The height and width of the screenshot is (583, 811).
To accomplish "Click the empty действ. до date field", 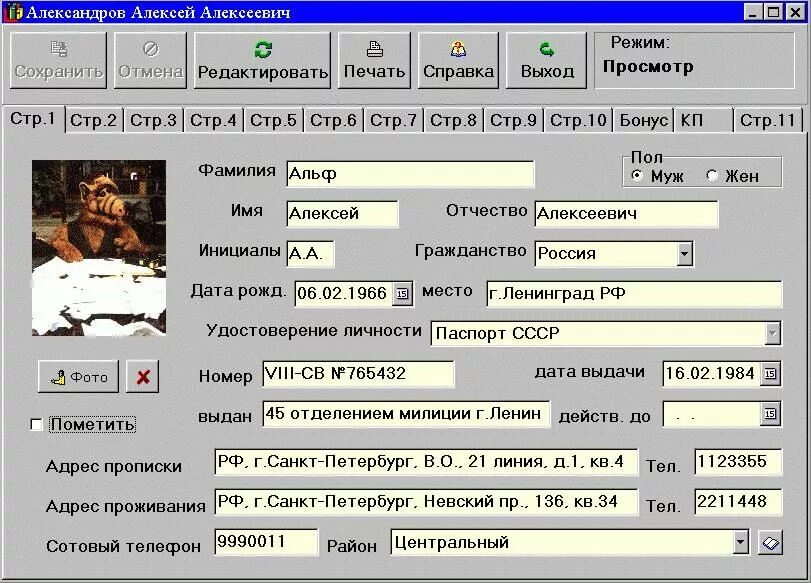I will [712, 414].
